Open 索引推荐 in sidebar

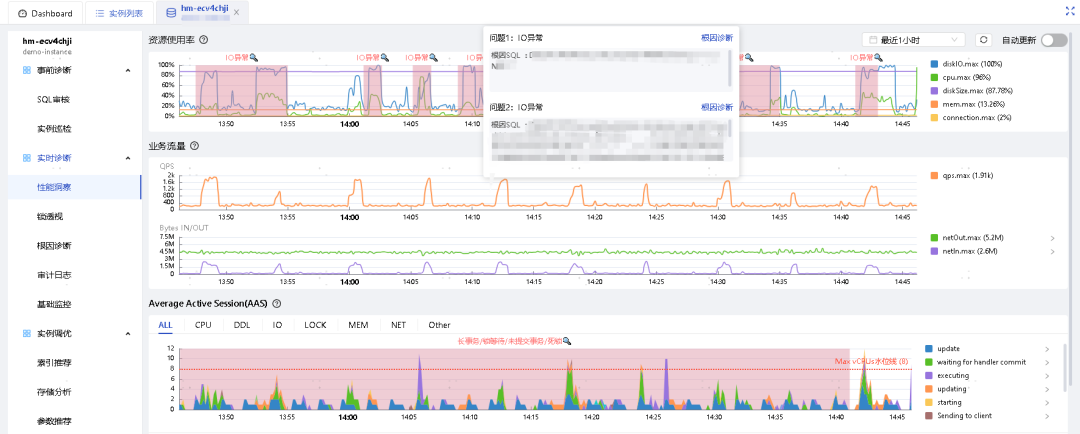click(x=54, y=362)
